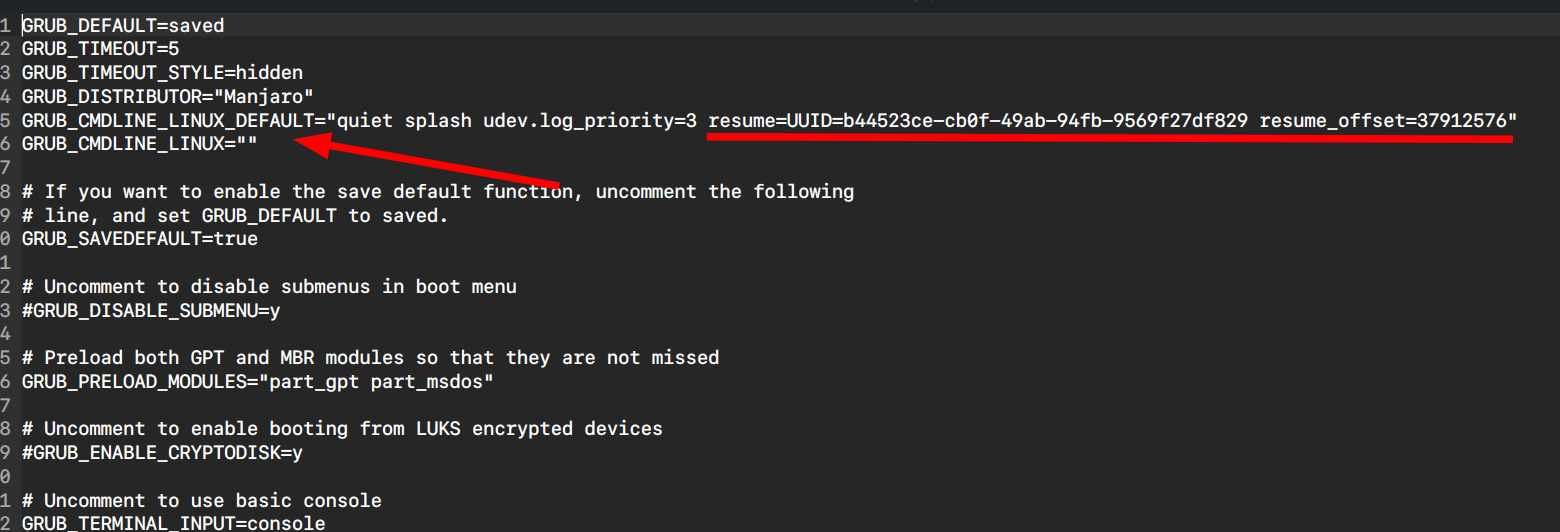
Task: Click line number 5 in the gutter
Action: tap(6, 120)
